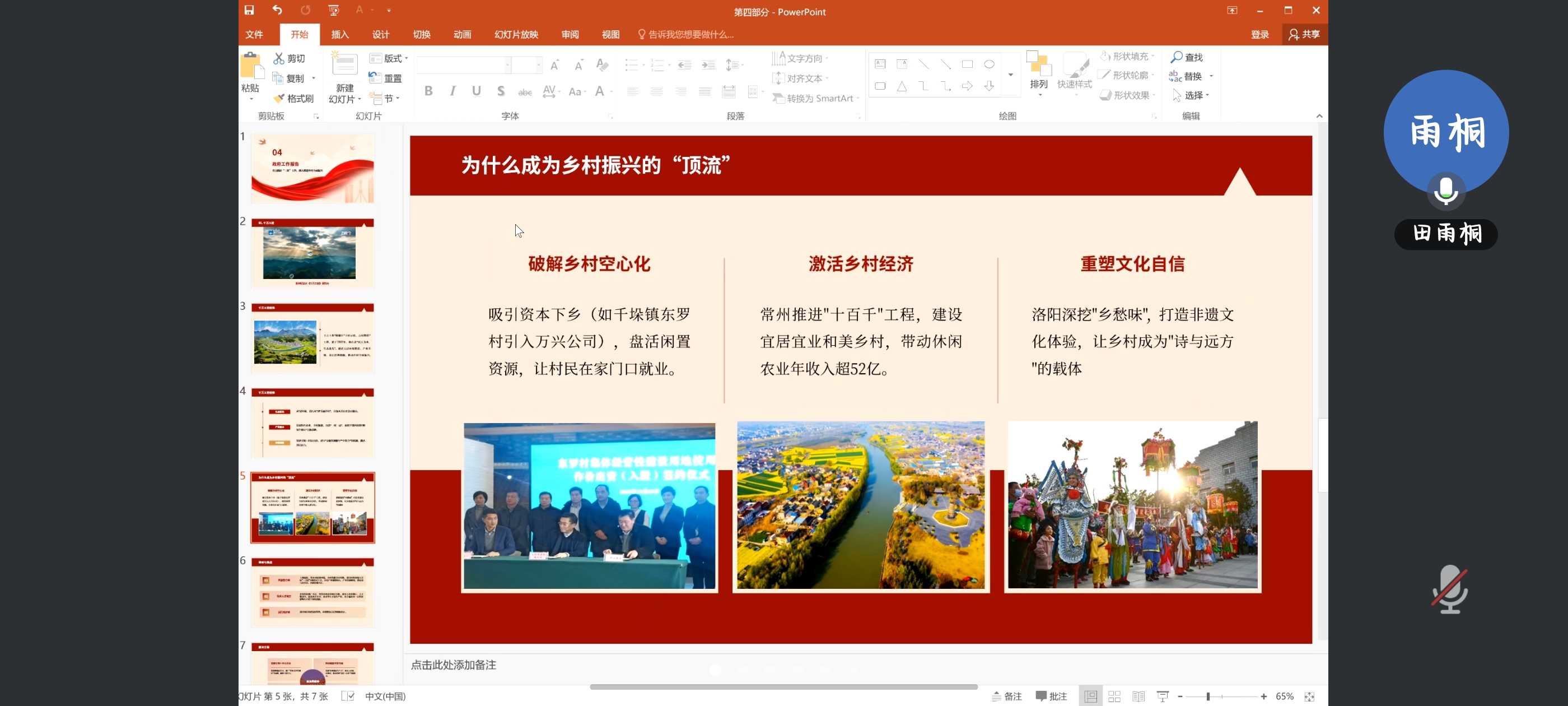The image size is (1568, 706).
Task: Open the shapes gallery more arrow
Action: [1010, 75]
